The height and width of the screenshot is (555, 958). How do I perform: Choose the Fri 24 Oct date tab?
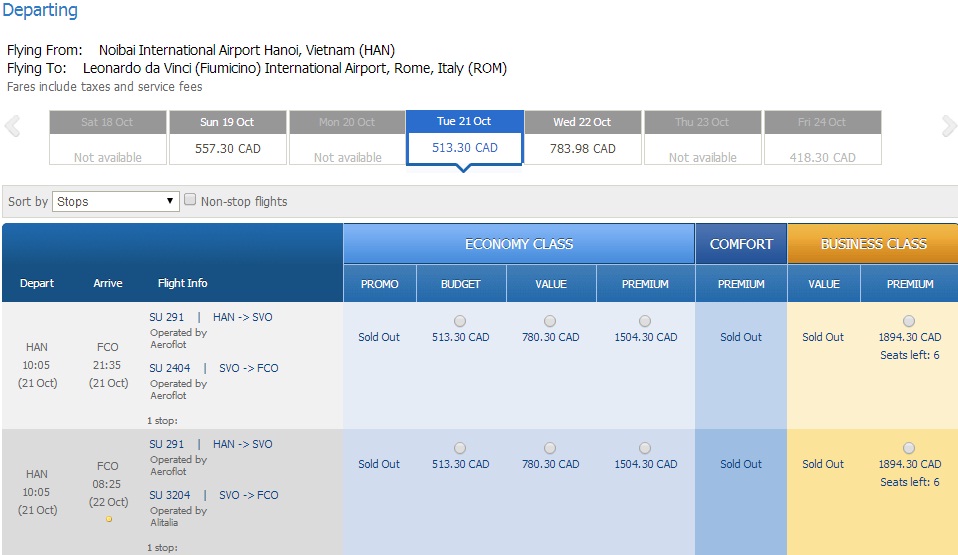(822, 138)
